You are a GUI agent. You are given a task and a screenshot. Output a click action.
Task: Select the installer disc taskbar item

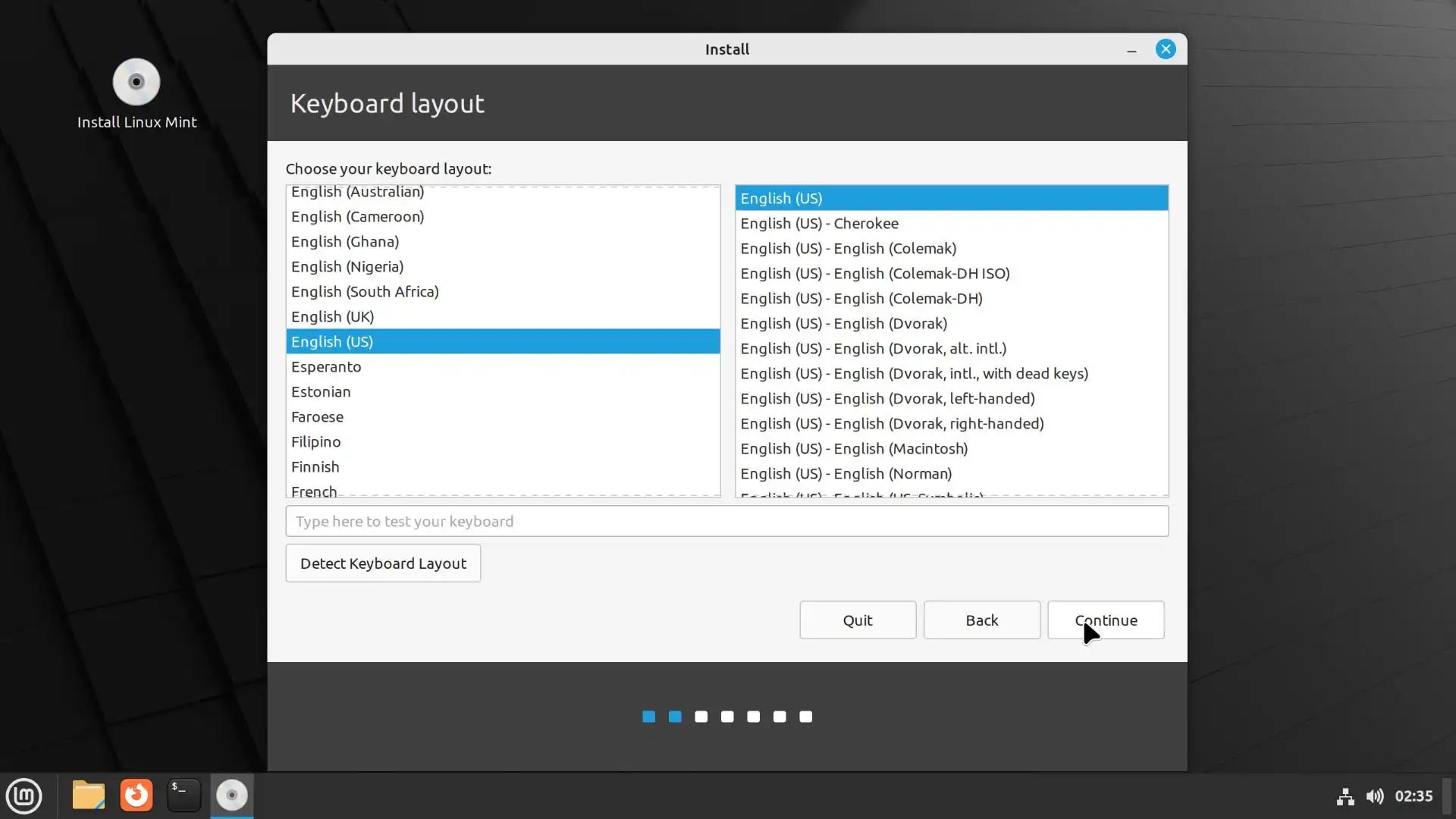tap(232, 795)
